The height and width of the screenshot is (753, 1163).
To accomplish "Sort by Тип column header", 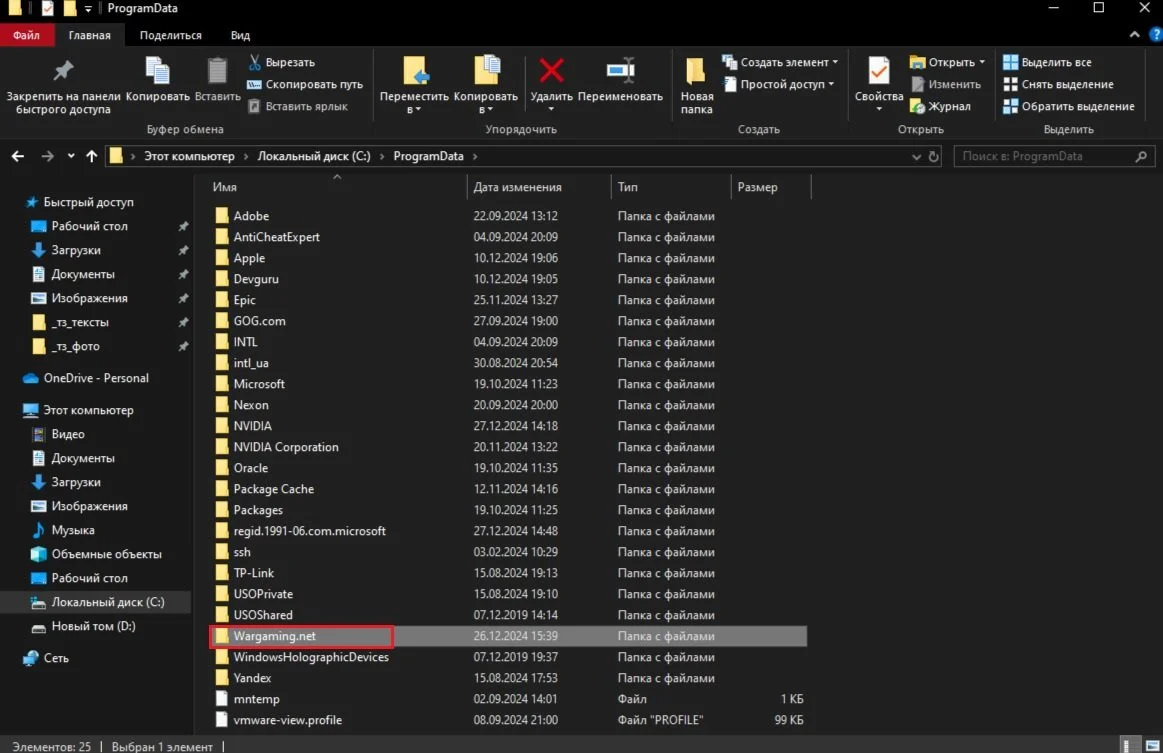I will (627, 187).
